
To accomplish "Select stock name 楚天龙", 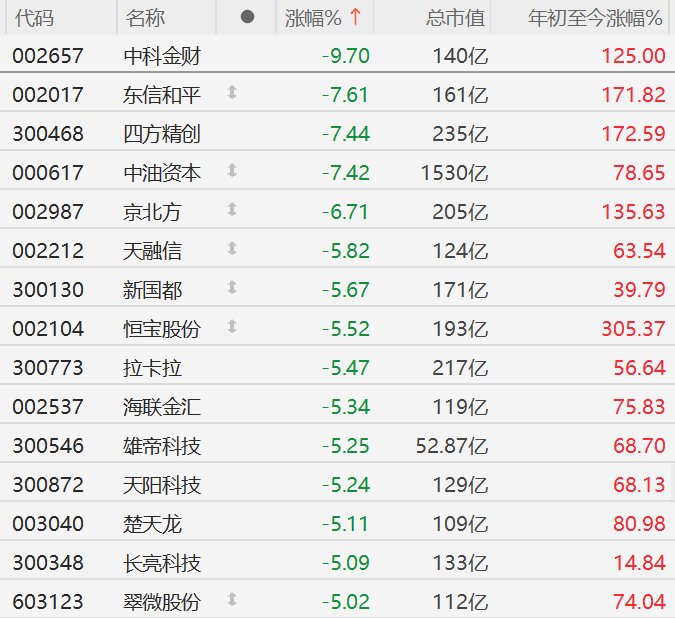I will [152, 524].
